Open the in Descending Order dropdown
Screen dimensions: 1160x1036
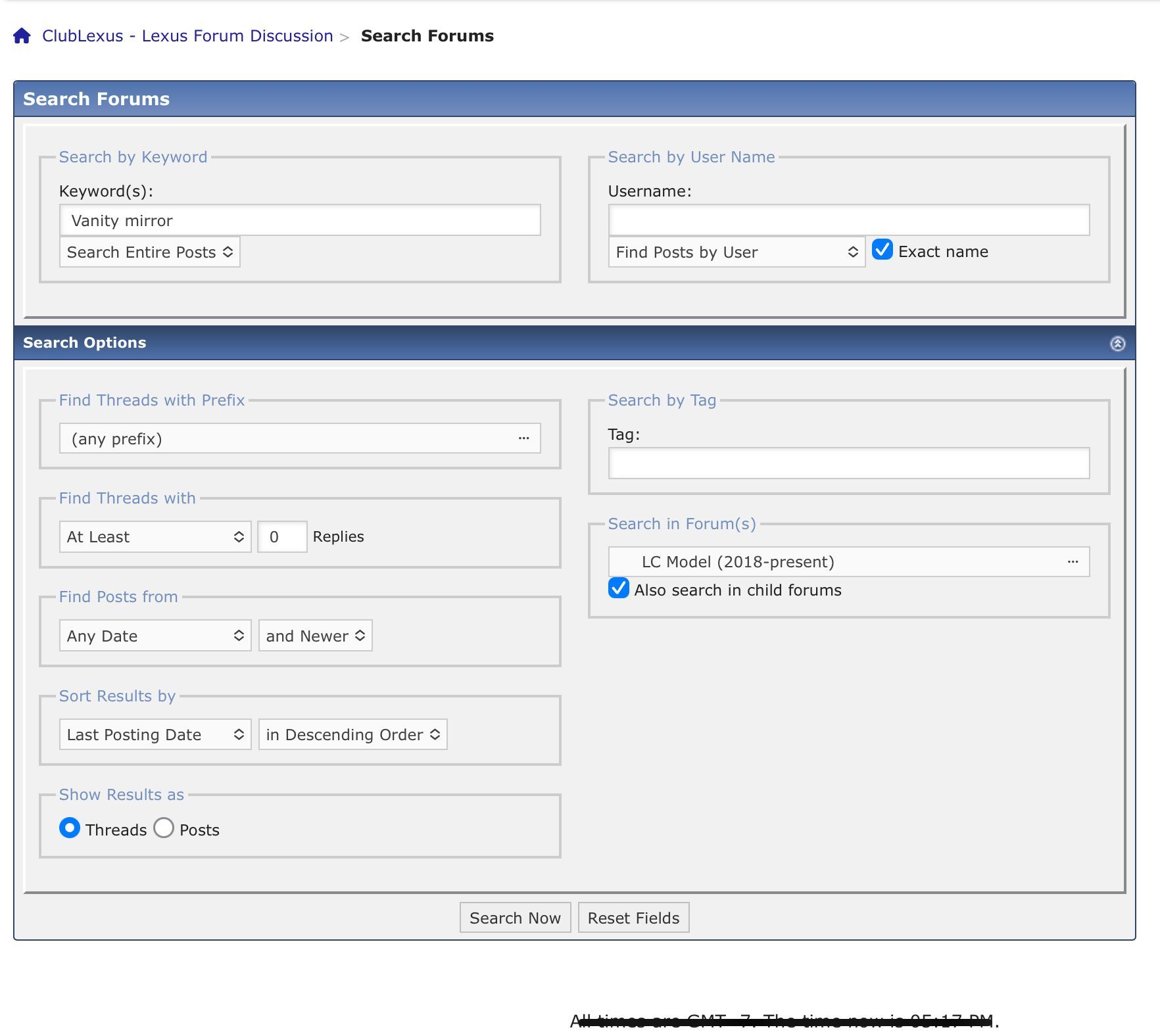[353, 734]
